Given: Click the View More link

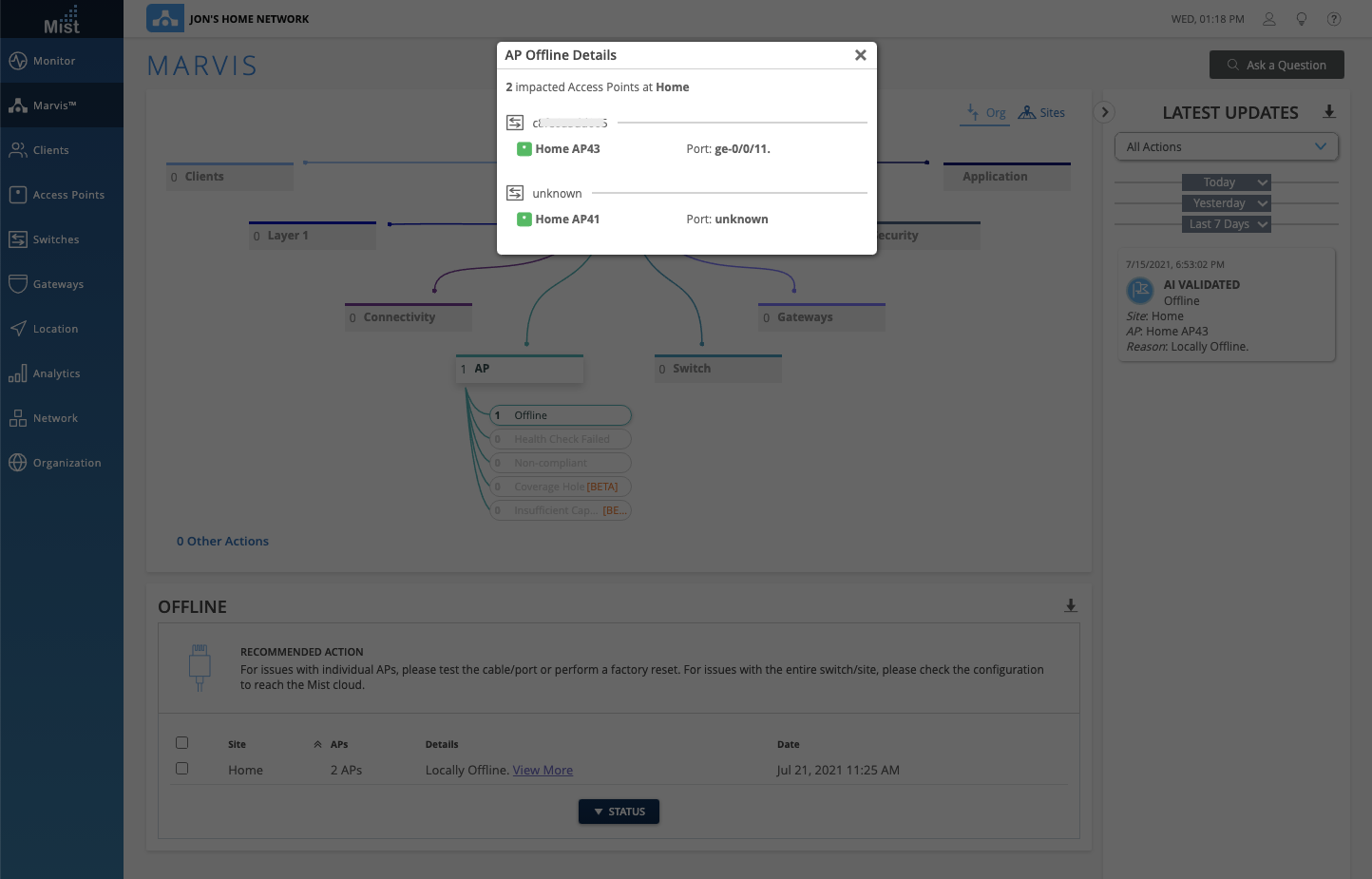Looking at the screenshot, I should [543, 771].
